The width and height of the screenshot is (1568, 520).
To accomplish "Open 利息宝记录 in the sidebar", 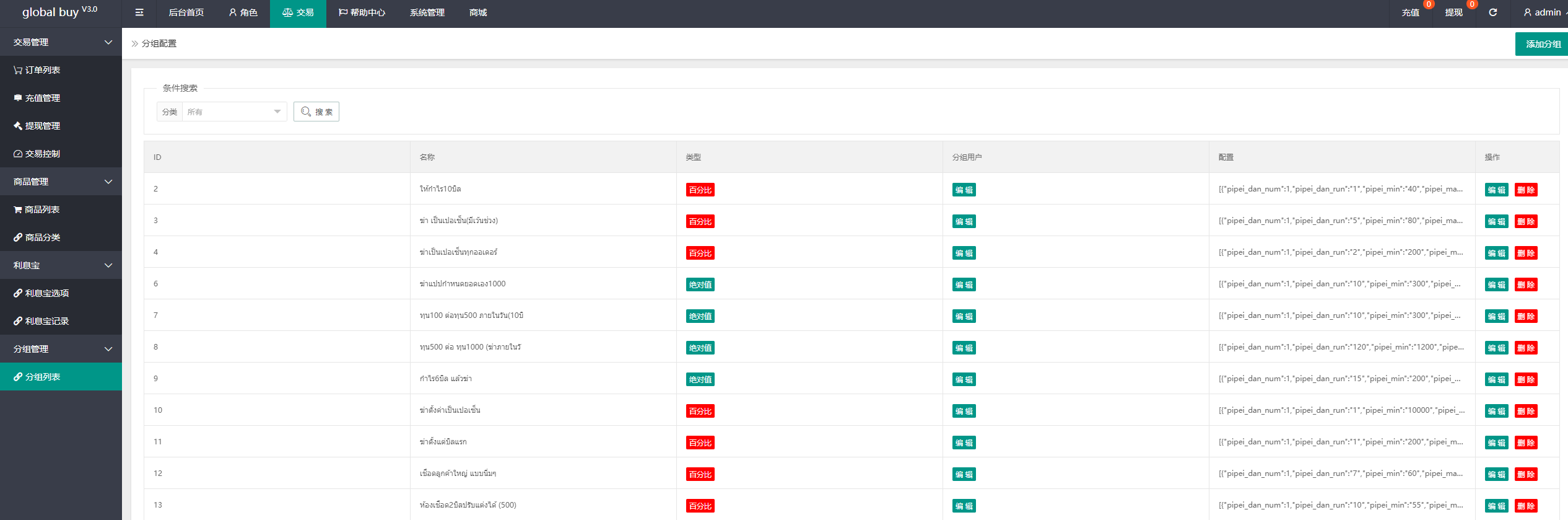I will pos(41,321).
